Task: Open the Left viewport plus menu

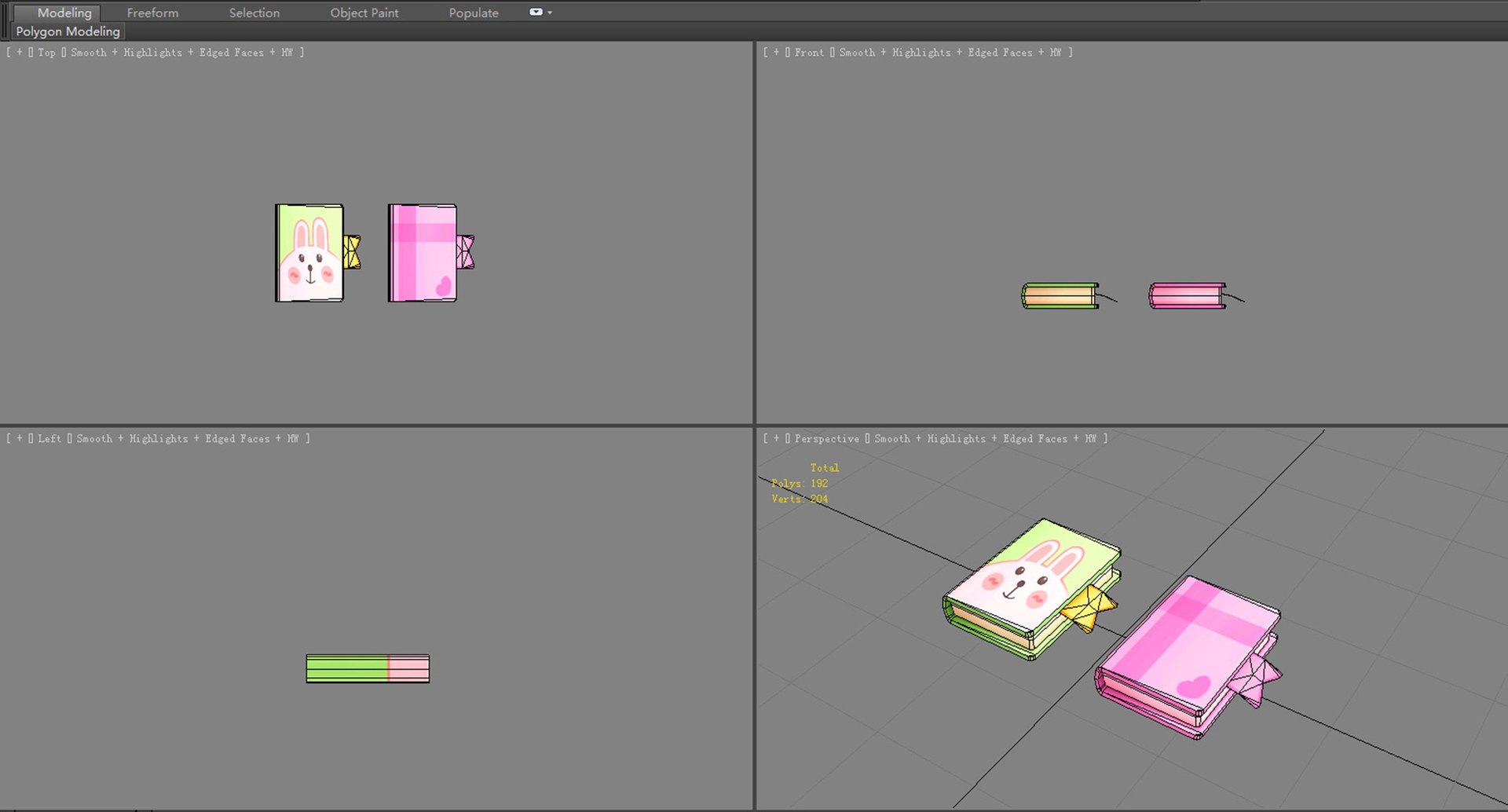Action: (x=20, y=439)
